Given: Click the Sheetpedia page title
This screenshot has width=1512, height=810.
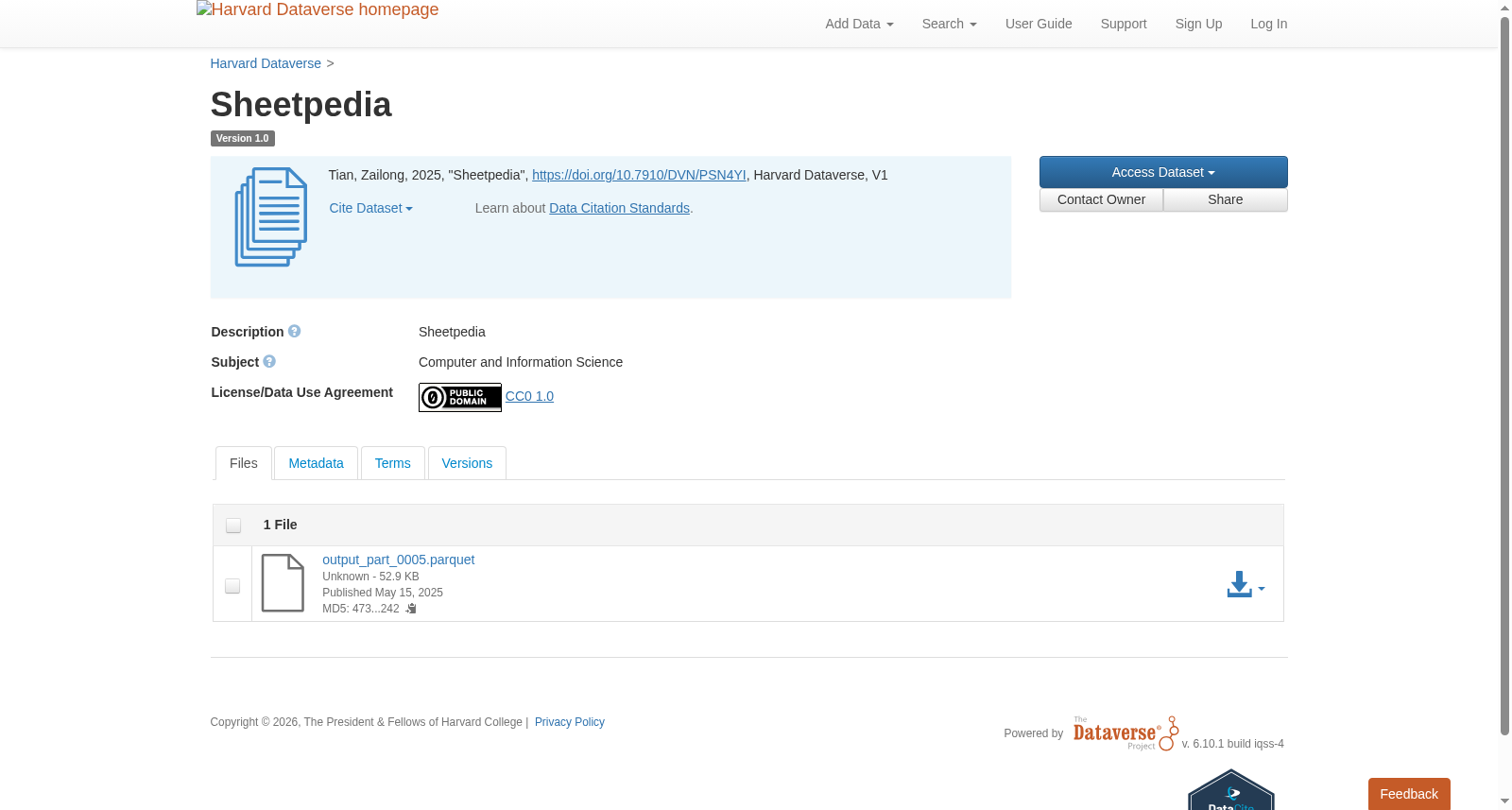Looking at the screenshot, I should tap(301, 105).
